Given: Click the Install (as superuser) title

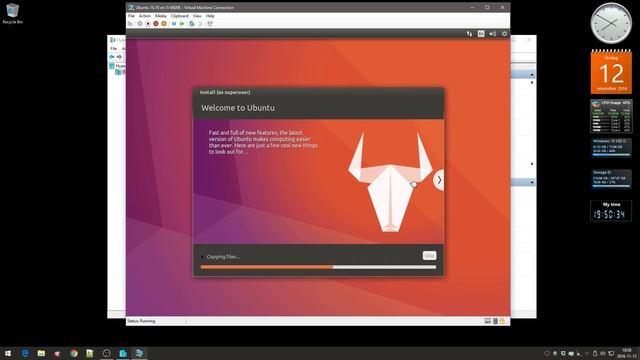Looking at the screenshot, I should [225, 92].
